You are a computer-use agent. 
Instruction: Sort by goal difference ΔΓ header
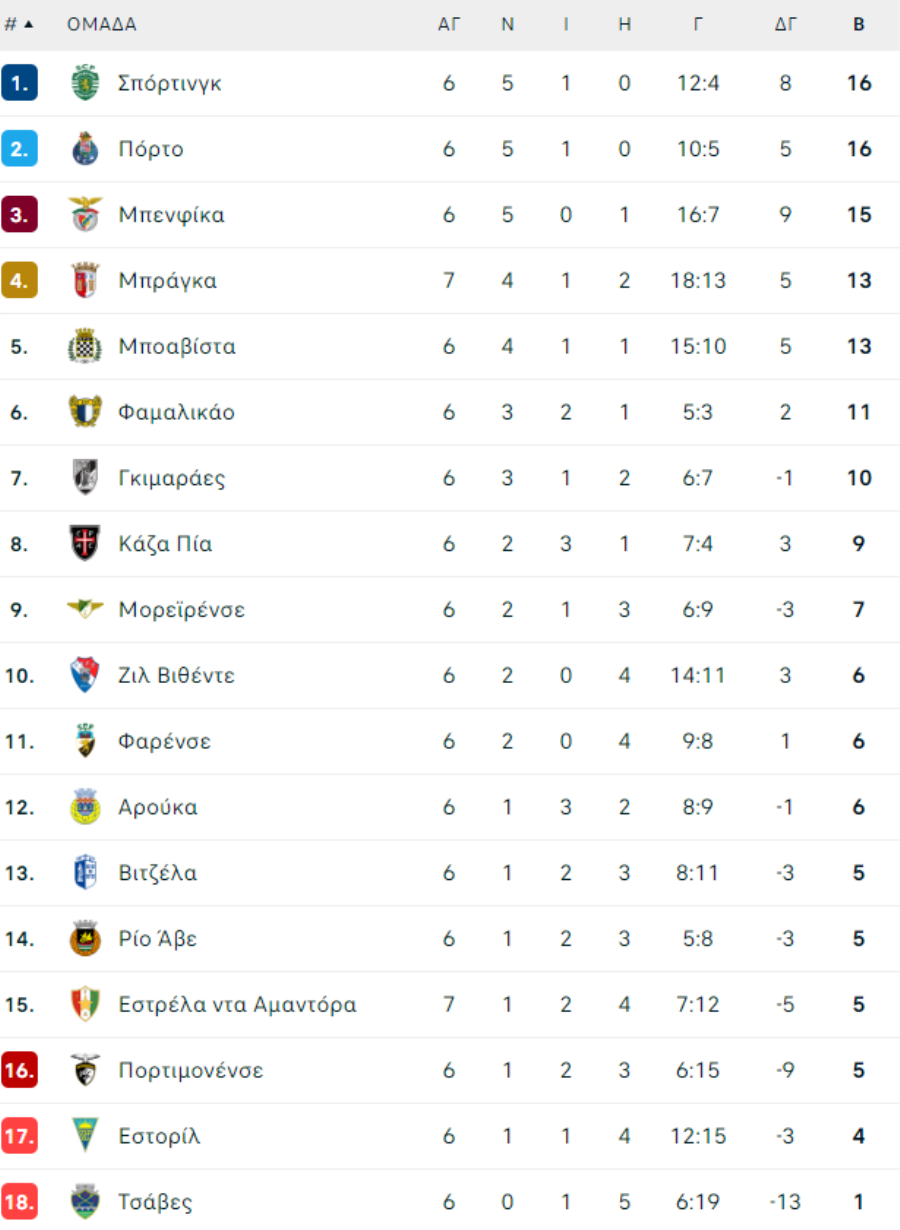pyautogui.click(x=786, y=25)
